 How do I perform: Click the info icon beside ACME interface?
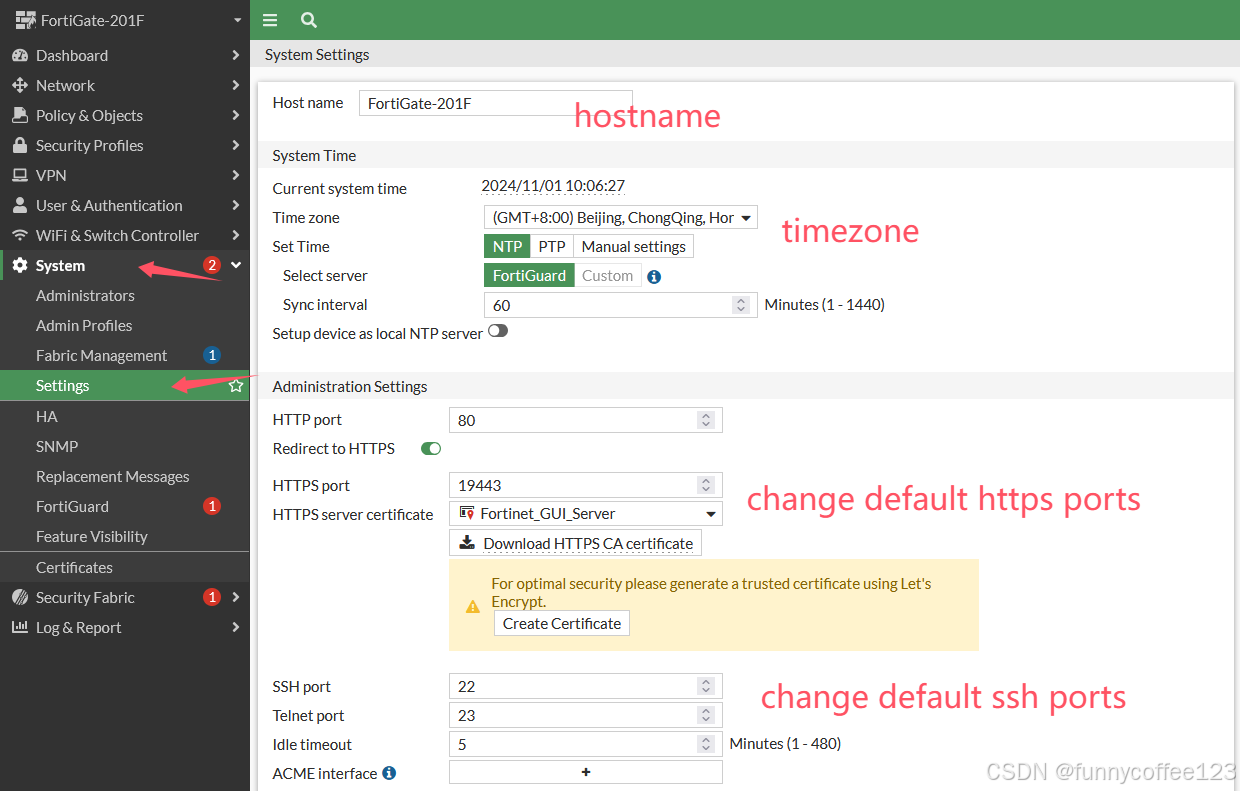click(x=389, y=773)
